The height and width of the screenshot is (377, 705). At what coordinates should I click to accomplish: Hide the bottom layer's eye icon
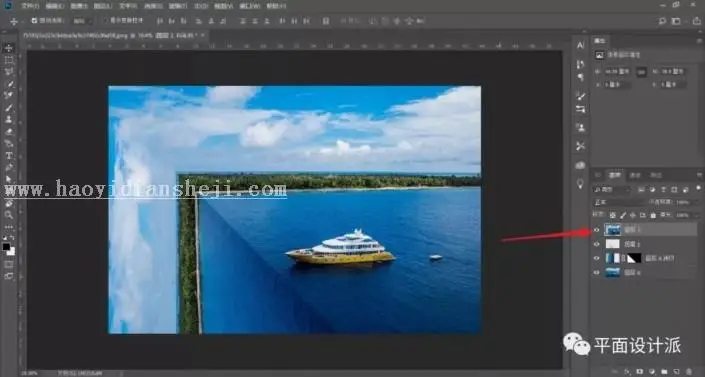pyautogui.click(x=597, y=273)
